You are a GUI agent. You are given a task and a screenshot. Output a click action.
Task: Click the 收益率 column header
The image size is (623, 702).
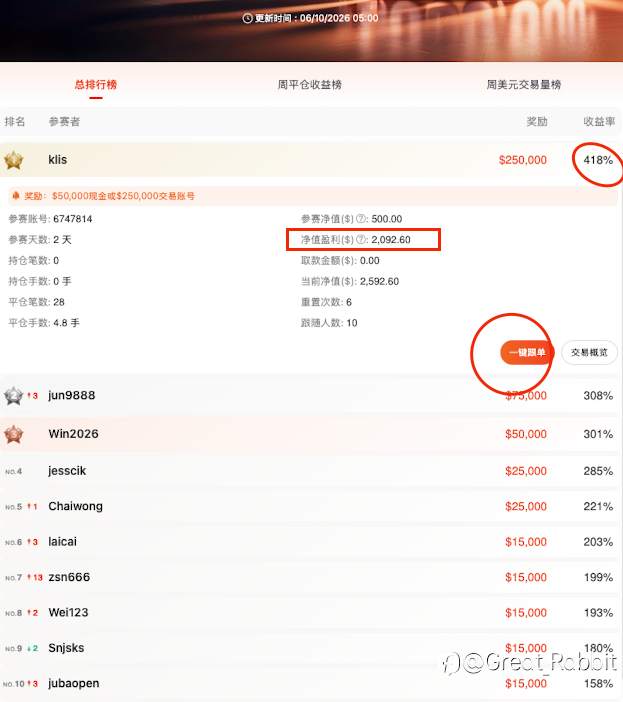(x=599, y=121)
